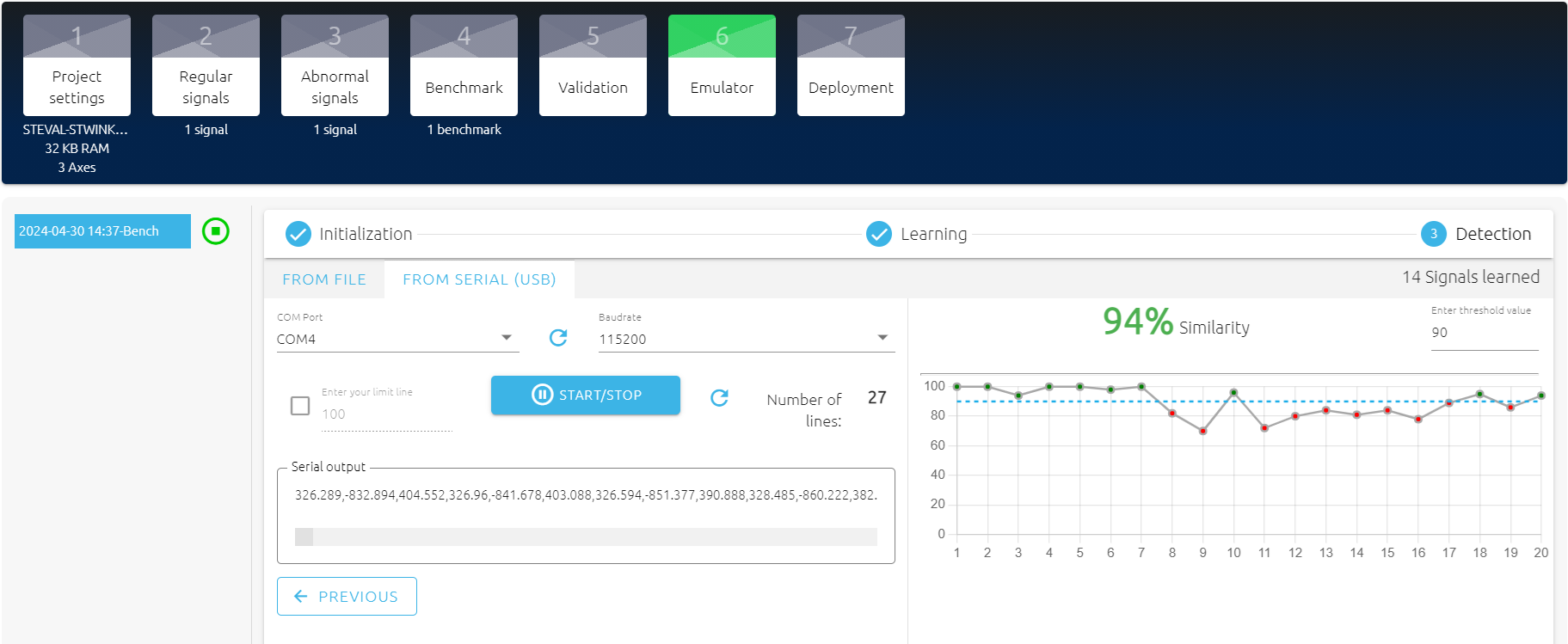Click the threshold value input field
Image resolution: width=1568 pixels, height=644 pixels.
pyautogui.click(x=1483, y=333)
